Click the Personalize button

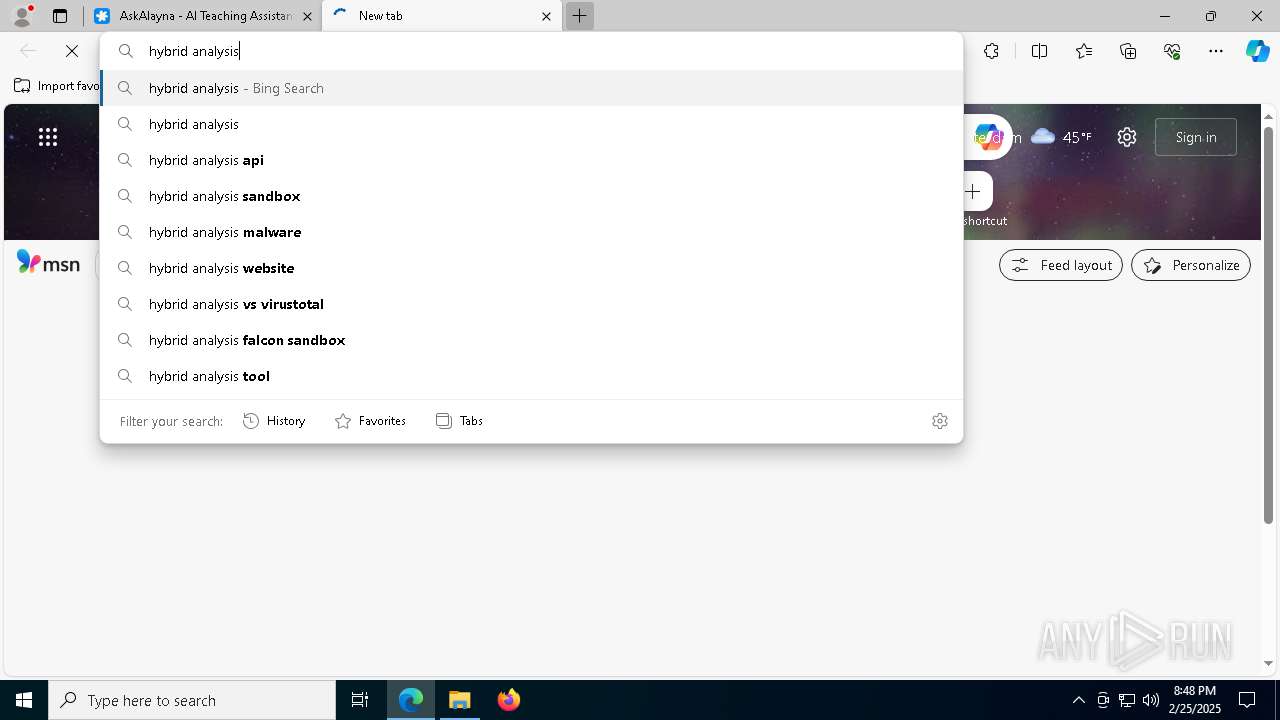click(1191, 265)
